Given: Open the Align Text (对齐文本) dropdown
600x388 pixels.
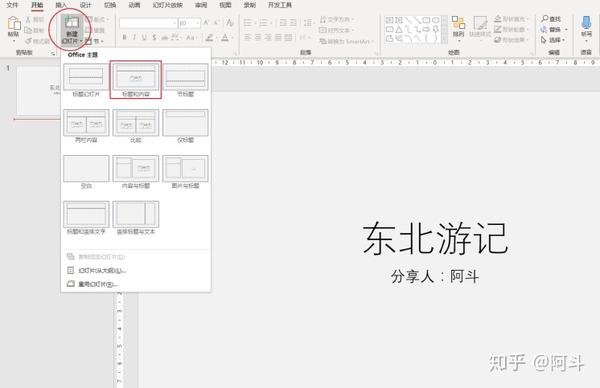Looking at the screenshot, I should 337,30.
